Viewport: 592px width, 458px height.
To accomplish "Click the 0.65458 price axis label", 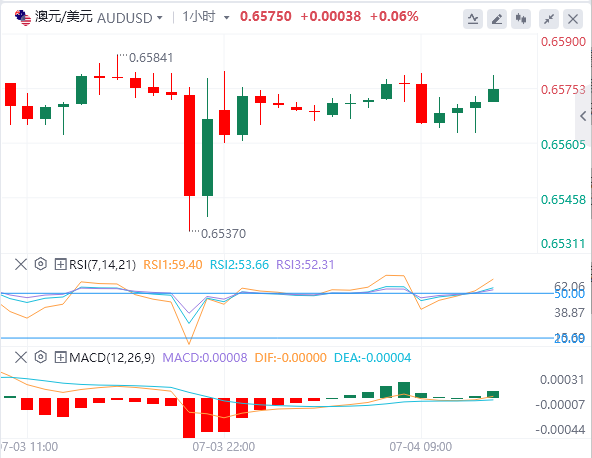I will 563,199.
